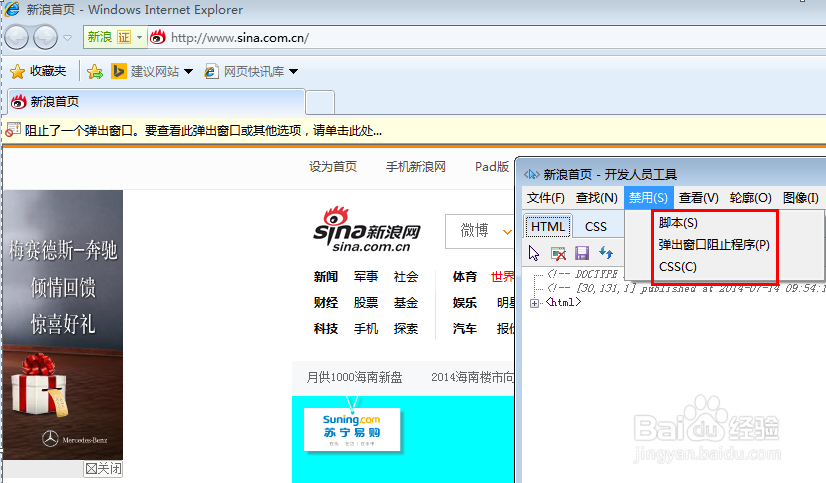Open the Pad版 link

tap(491, 167)
